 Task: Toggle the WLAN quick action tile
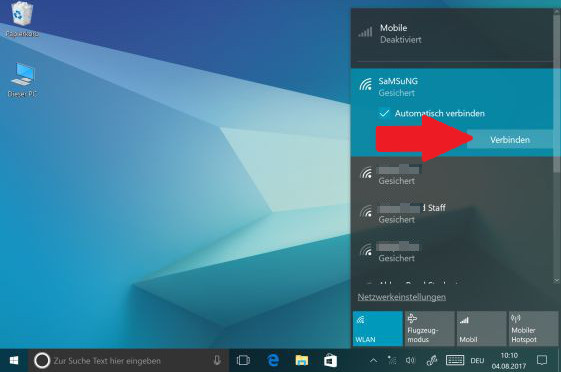coord(377,329)
